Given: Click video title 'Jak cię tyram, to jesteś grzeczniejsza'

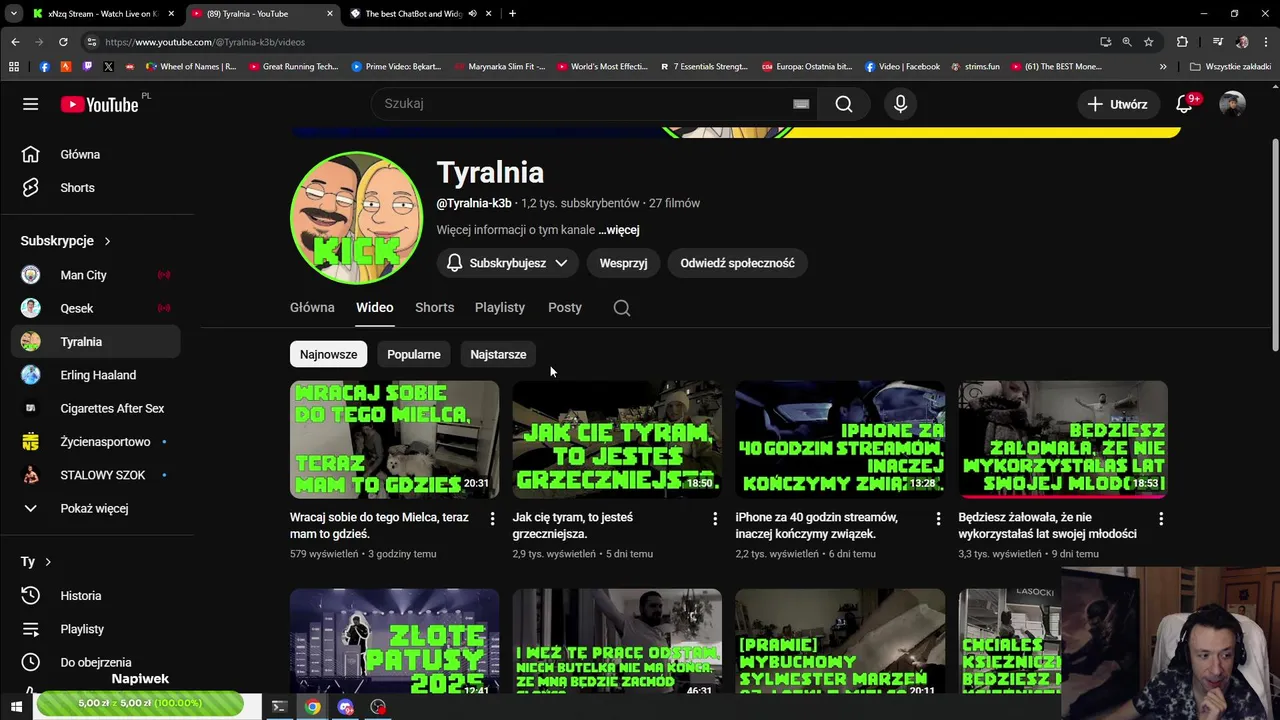Looking at the screenshot, I should coord(573,526).
